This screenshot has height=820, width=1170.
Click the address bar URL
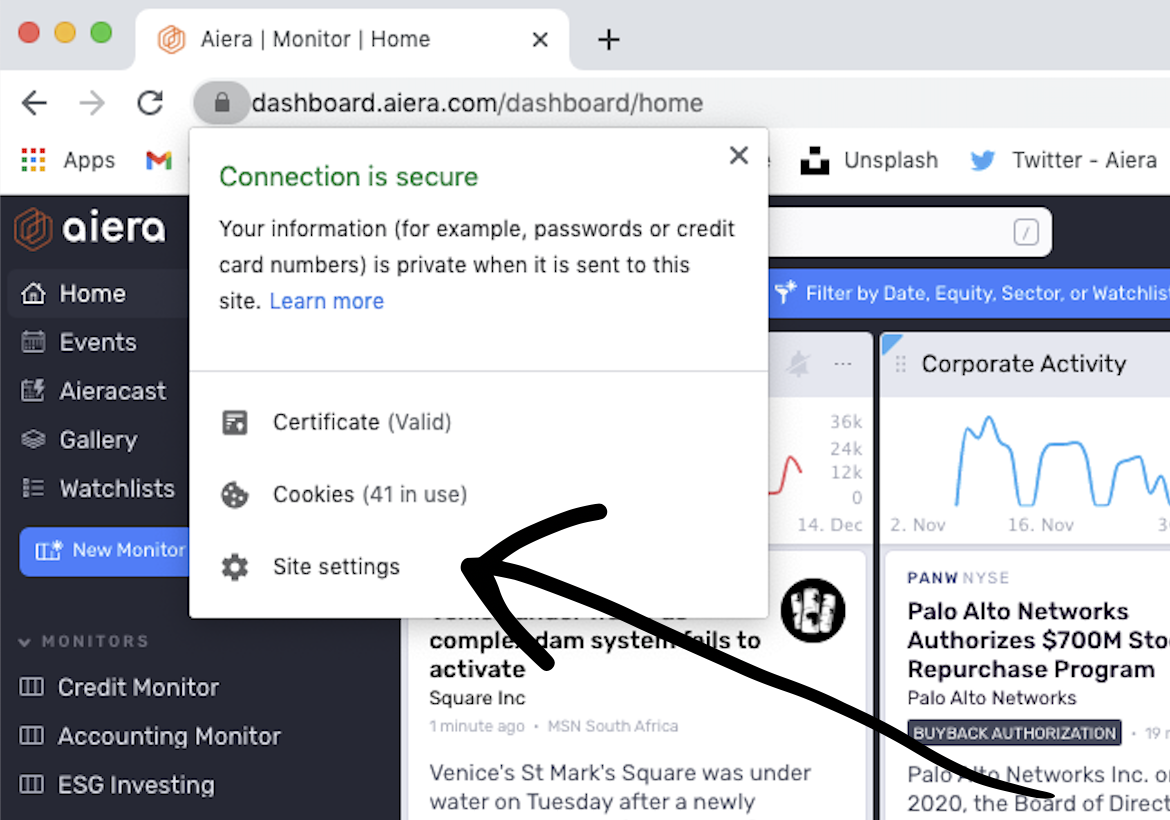pyautogui.click(x=478, y=103)
